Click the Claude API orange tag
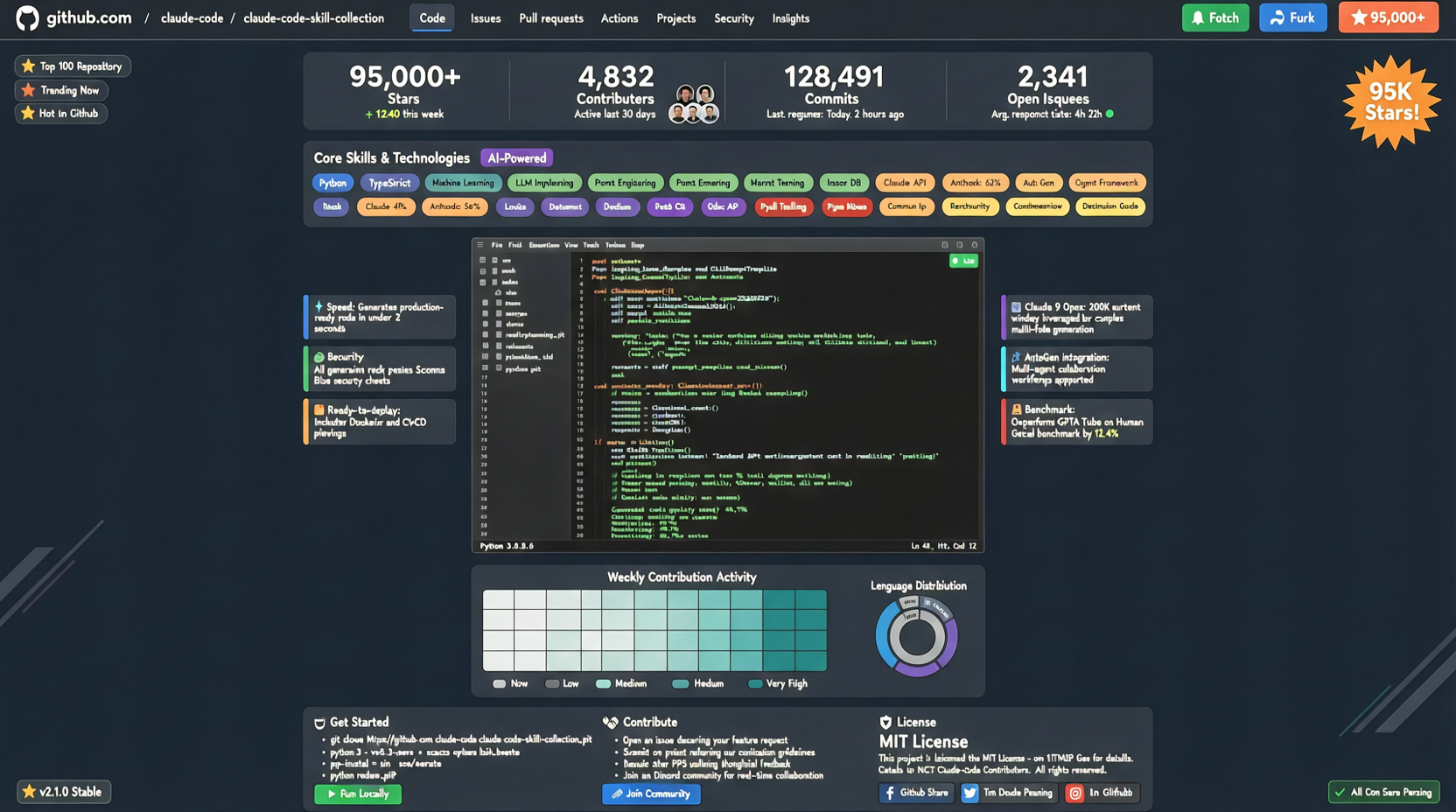The width and height of the screenshot is (1456, 812). click(x=905, y=183)
